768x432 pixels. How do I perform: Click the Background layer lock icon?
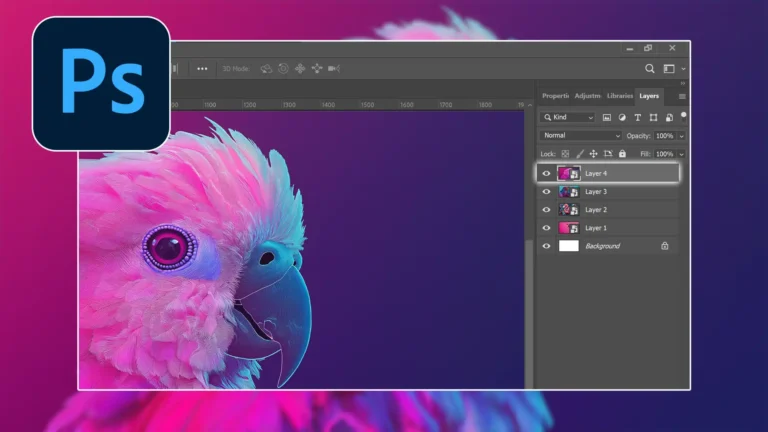tap(665, 246)
